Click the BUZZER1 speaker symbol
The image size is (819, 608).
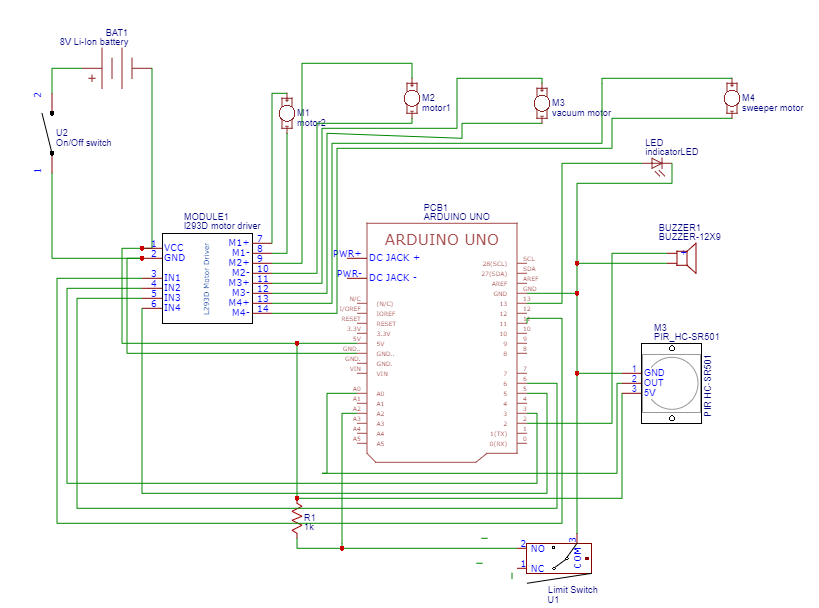686,258
